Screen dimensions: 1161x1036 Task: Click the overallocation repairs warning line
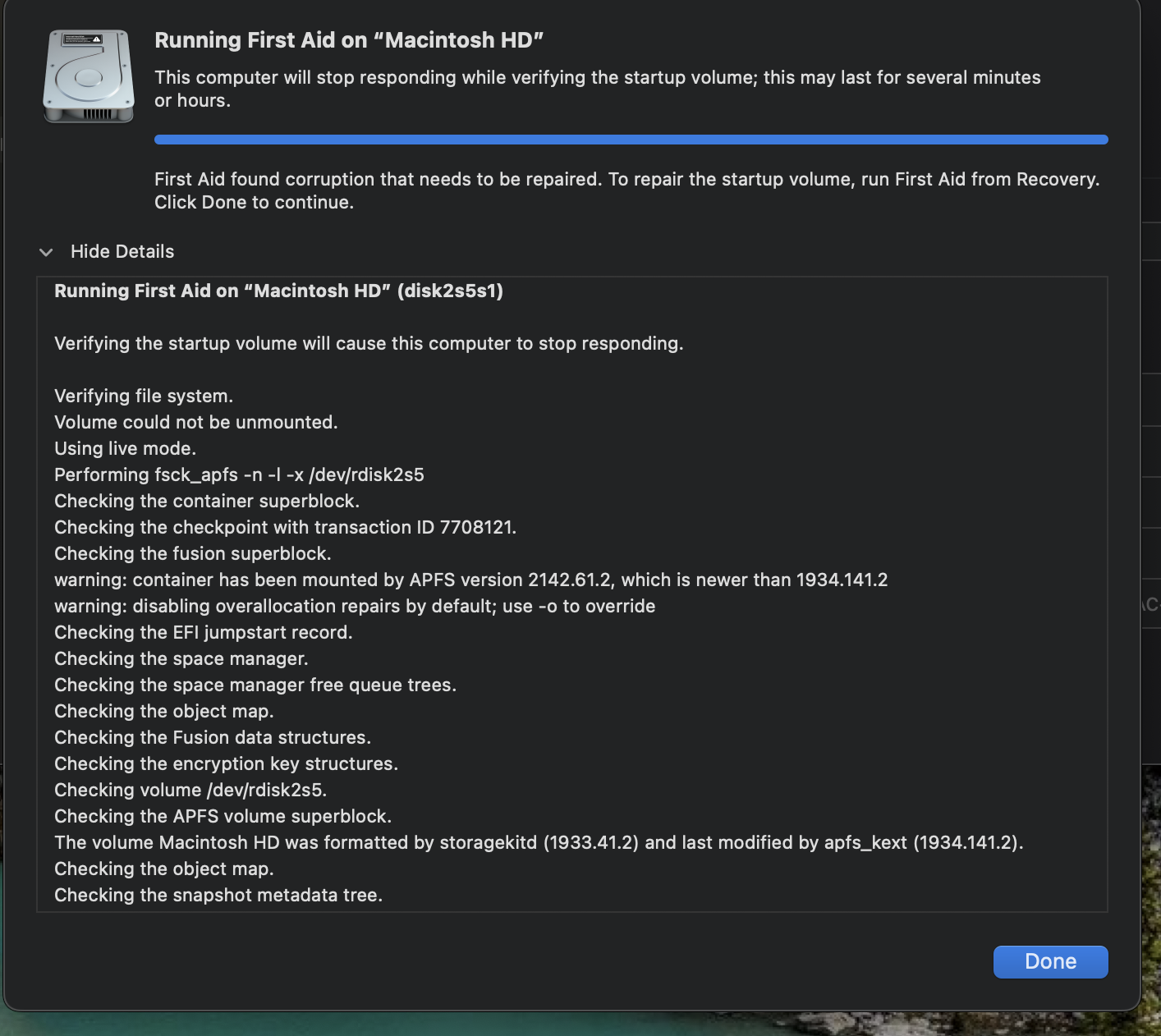click(355, 606)
